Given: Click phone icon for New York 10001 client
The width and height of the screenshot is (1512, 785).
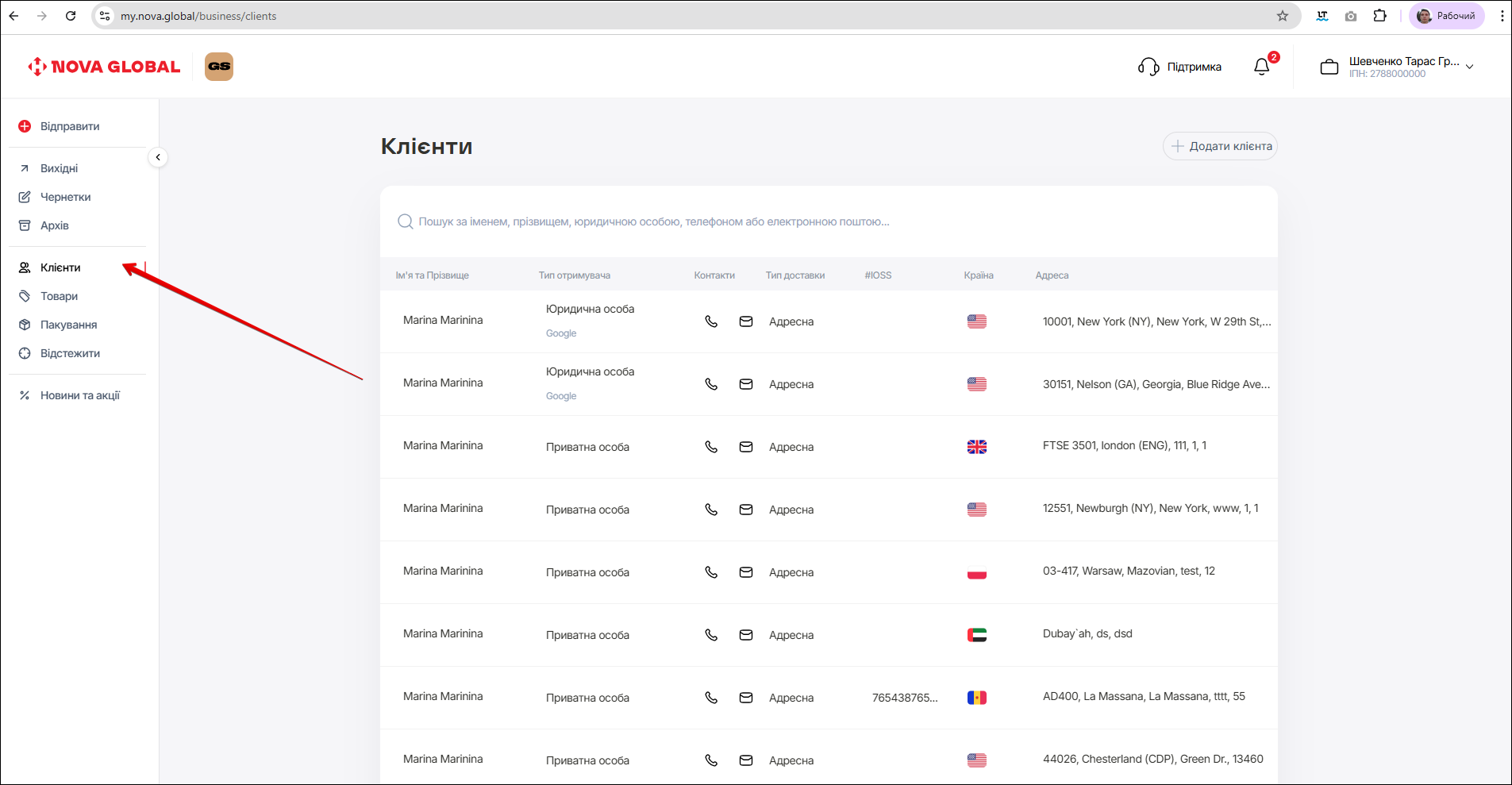Looking at the screenshot, I should coord(711,321).
